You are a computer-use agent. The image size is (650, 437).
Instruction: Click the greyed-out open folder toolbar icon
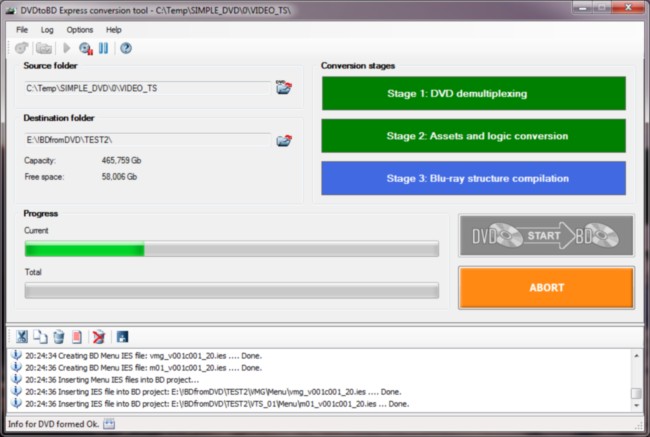point(44,48)
